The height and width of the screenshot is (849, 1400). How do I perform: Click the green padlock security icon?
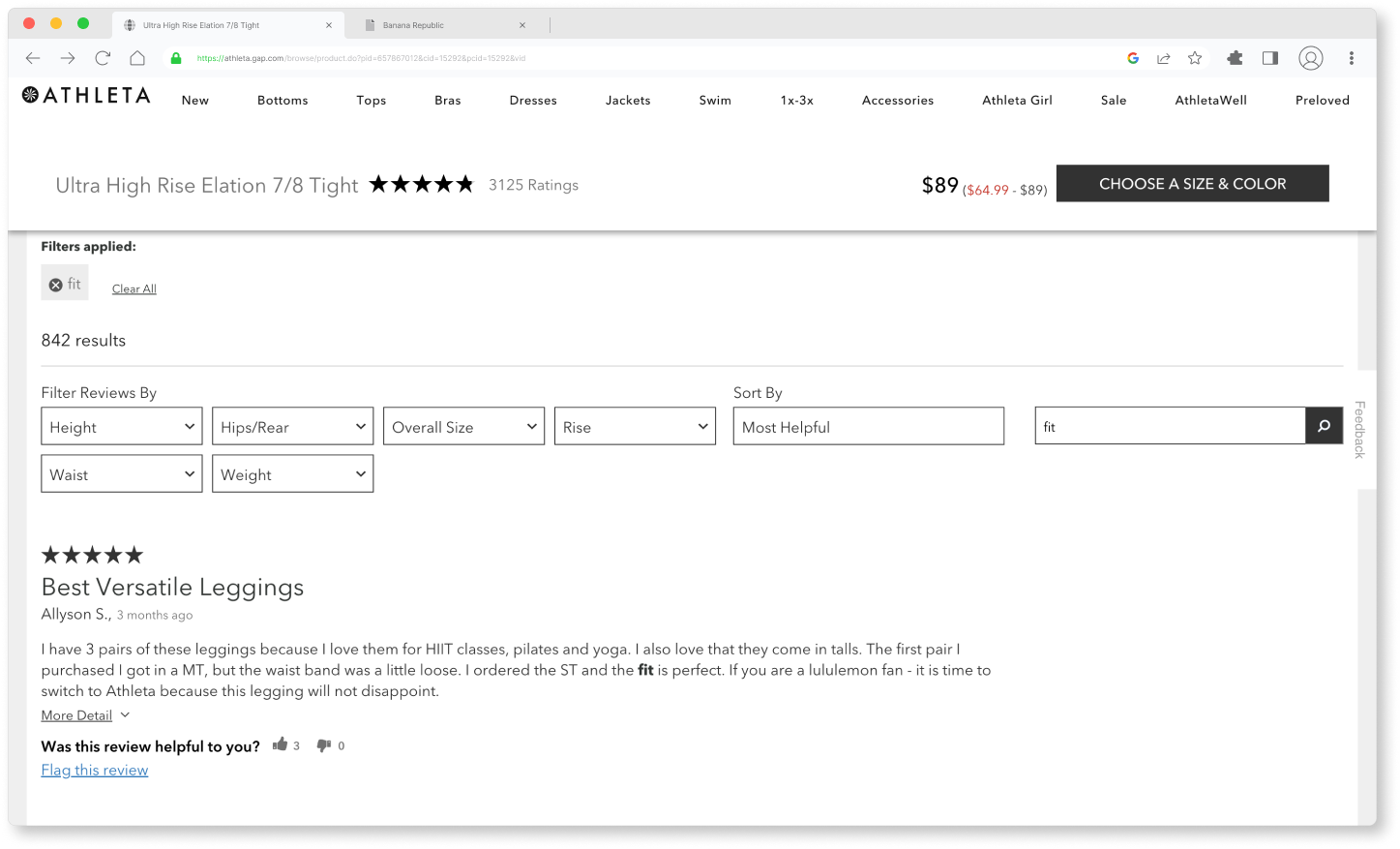point(176,58)
